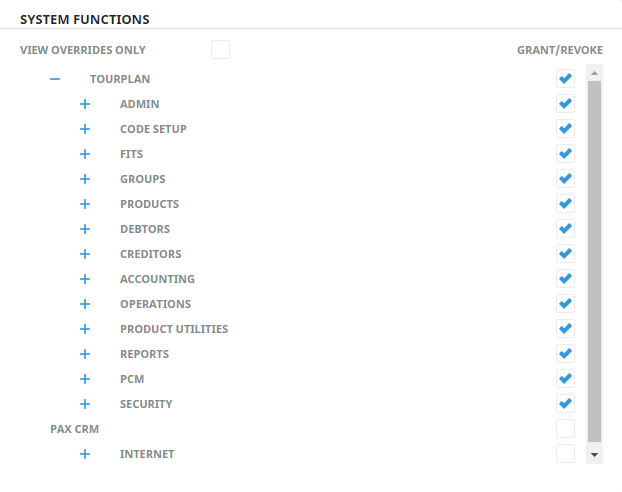This screenshot has width=622, height=492.
Task: Select the SECURITY tree label
Action: 146,404
